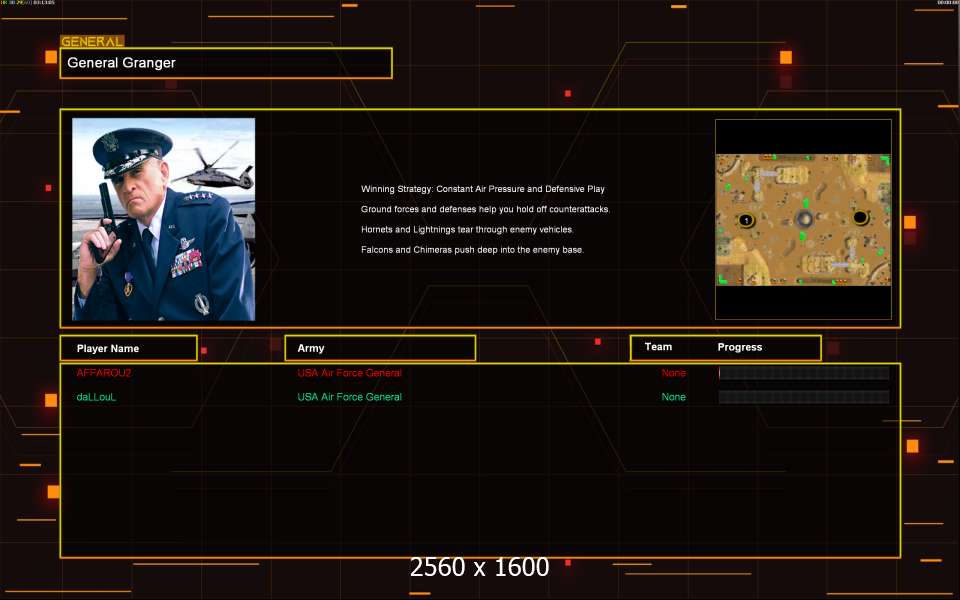Image resolution: width=960 pixels, height=600 pixels.
Task: Click the Army column header
Action: (x=380, y=348)
